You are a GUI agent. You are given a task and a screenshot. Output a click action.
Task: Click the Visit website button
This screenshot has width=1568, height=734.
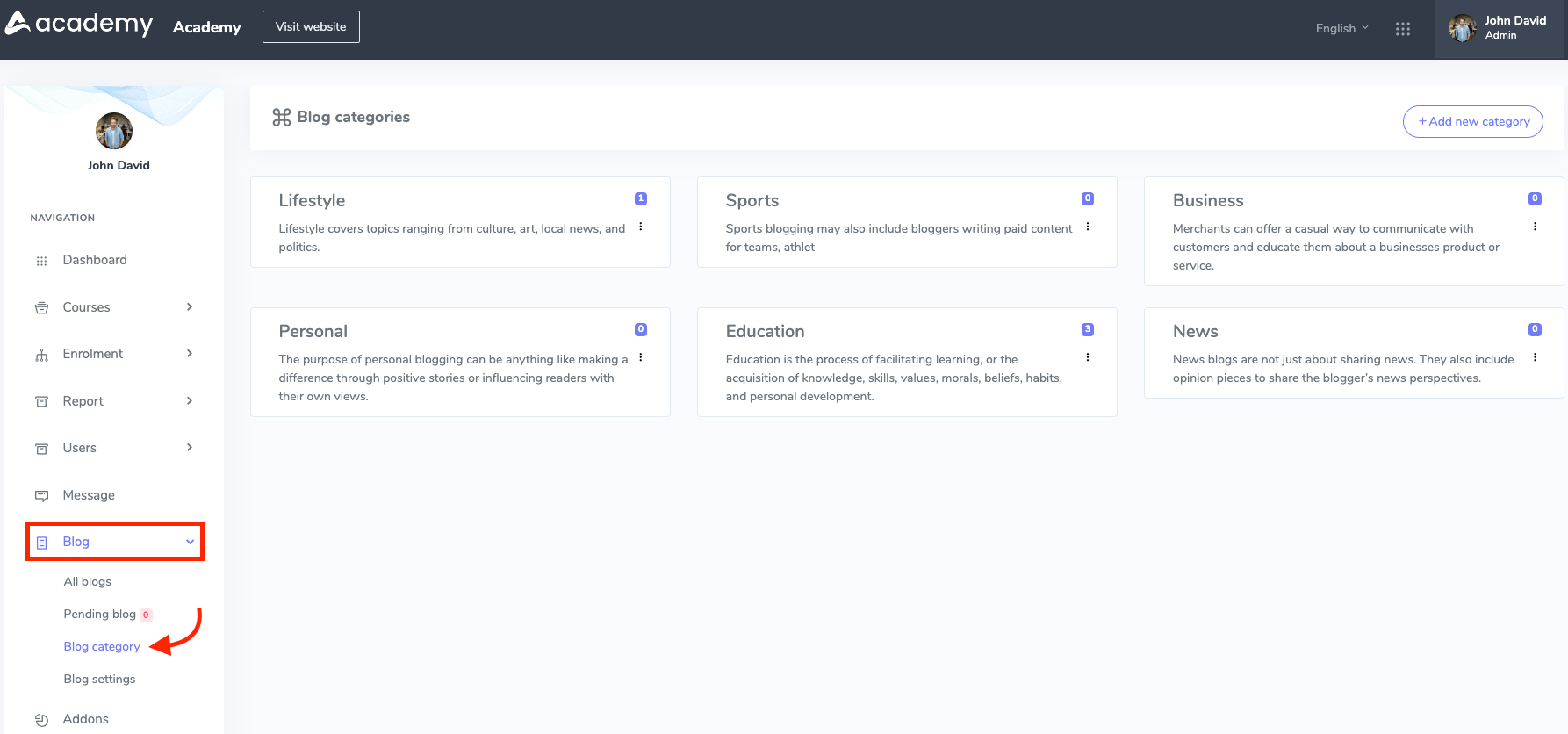pos(311,26)
